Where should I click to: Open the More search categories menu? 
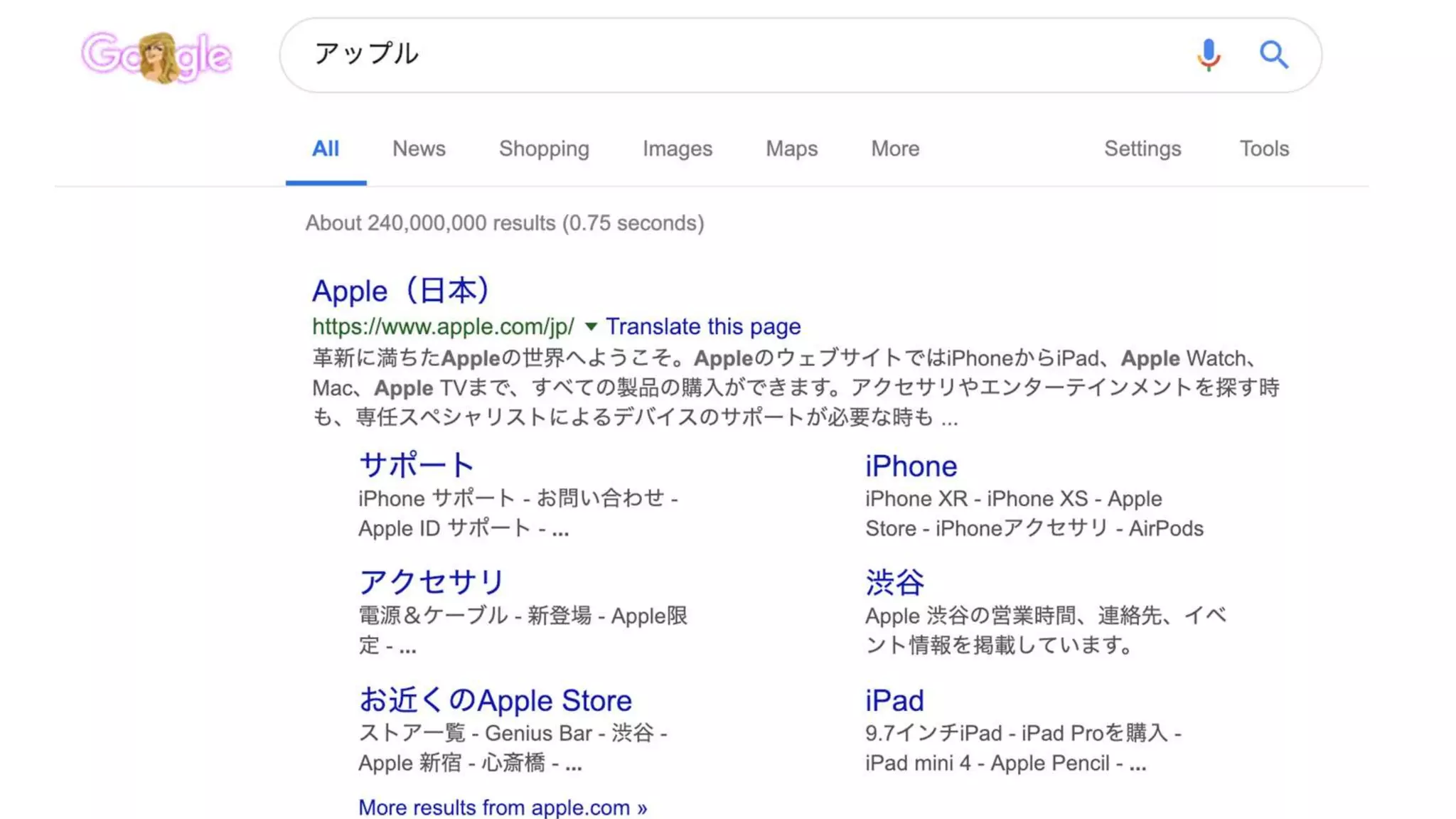pos(895,149)
